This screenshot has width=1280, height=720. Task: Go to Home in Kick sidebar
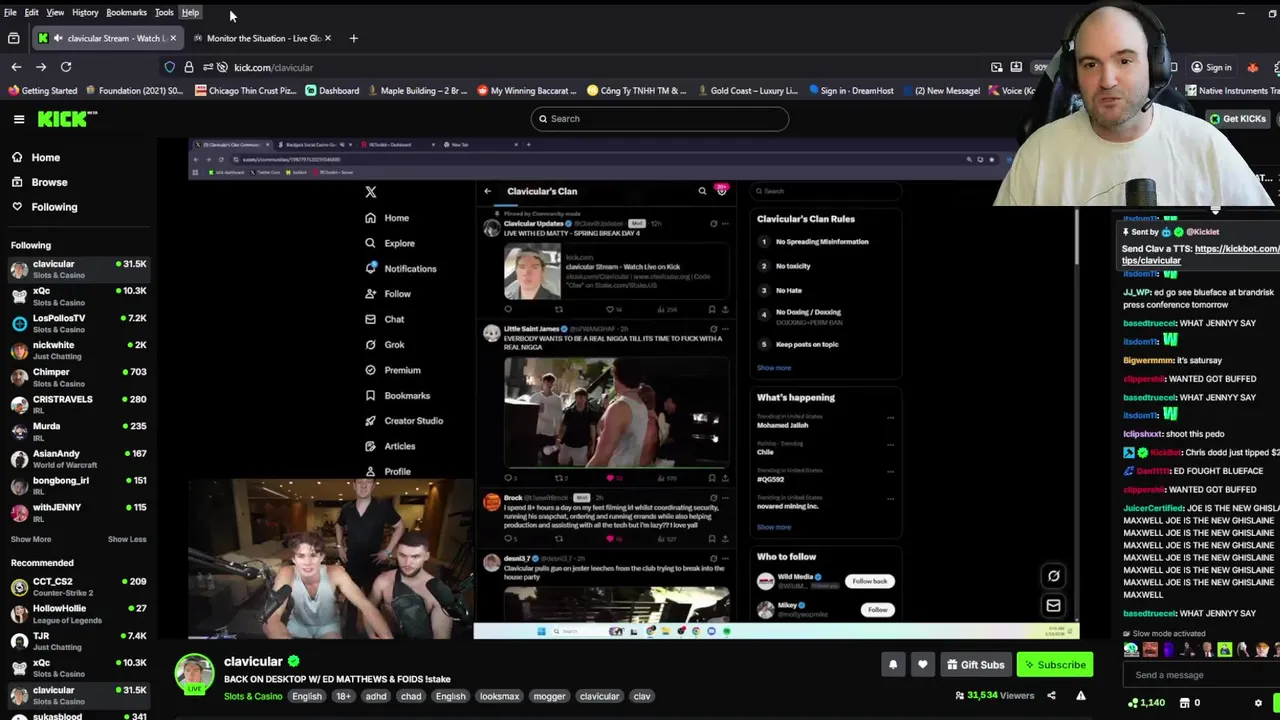pyautogui.click(x=45, y=157)
